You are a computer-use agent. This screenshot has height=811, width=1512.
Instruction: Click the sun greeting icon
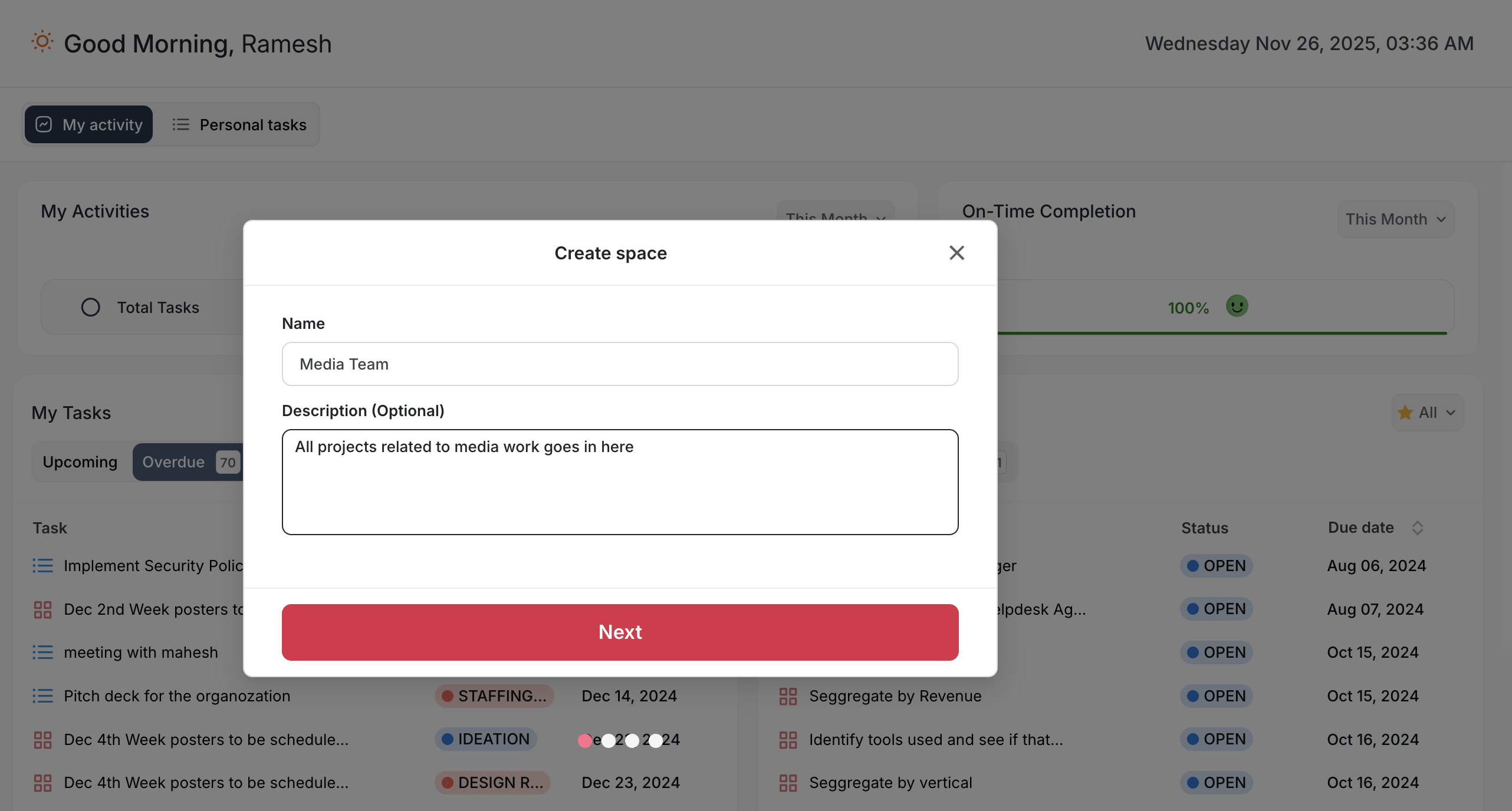click(x=42, y=42)
